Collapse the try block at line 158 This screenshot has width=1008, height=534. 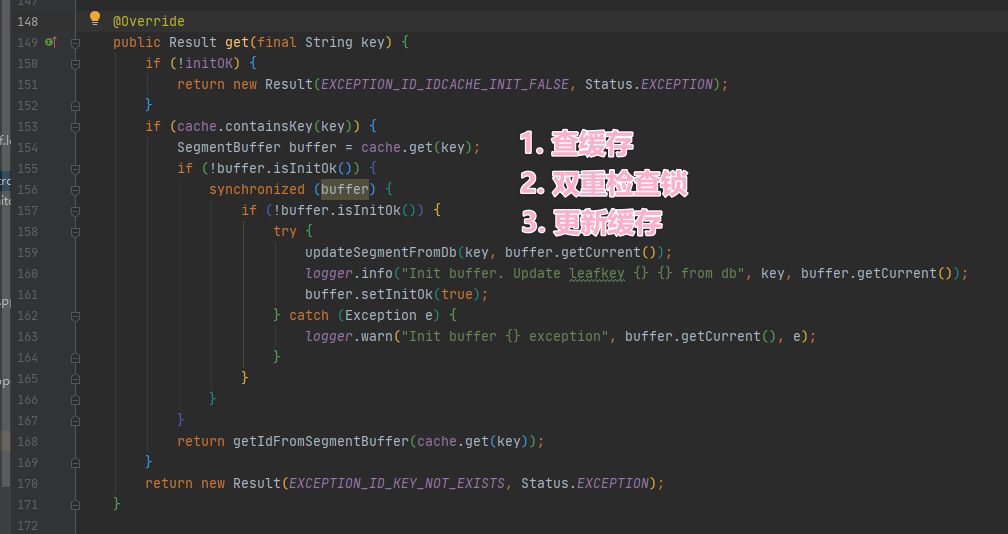tap(75, 231)
